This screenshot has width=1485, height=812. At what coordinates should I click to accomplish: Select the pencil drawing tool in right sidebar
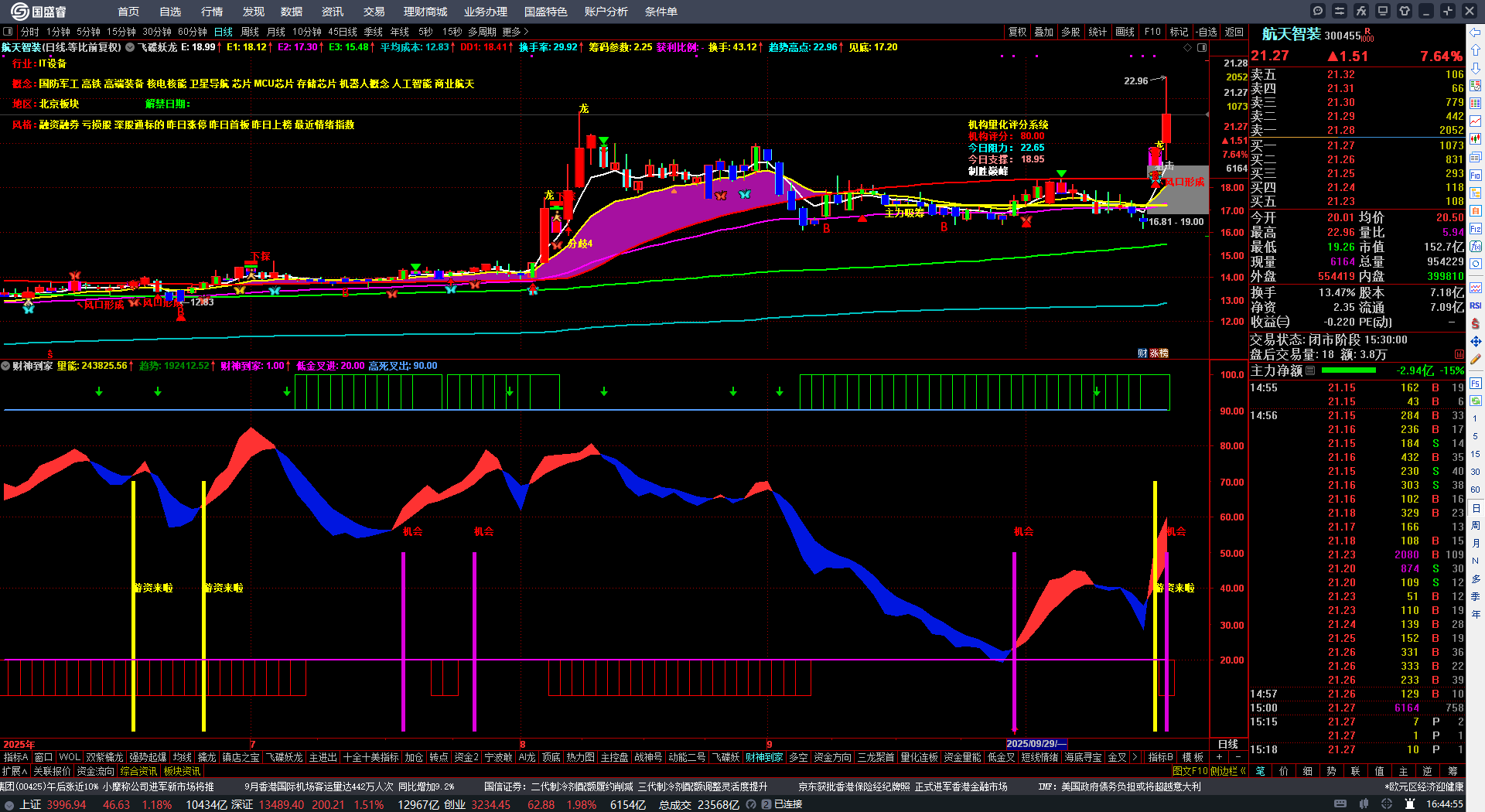click(x=1476, y=359)
